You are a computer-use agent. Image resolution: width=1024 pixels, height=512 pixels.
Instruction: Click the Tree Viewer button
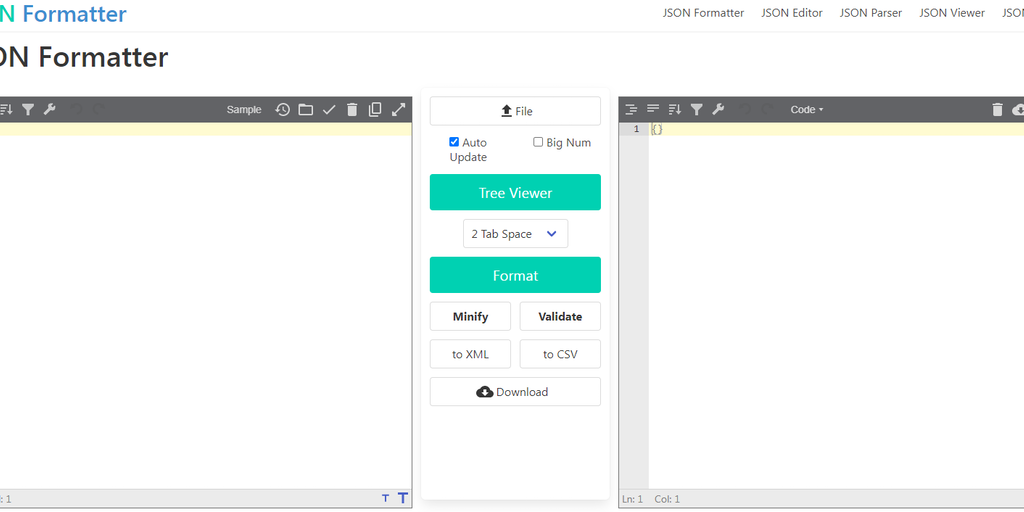click(x=515, y=193)
